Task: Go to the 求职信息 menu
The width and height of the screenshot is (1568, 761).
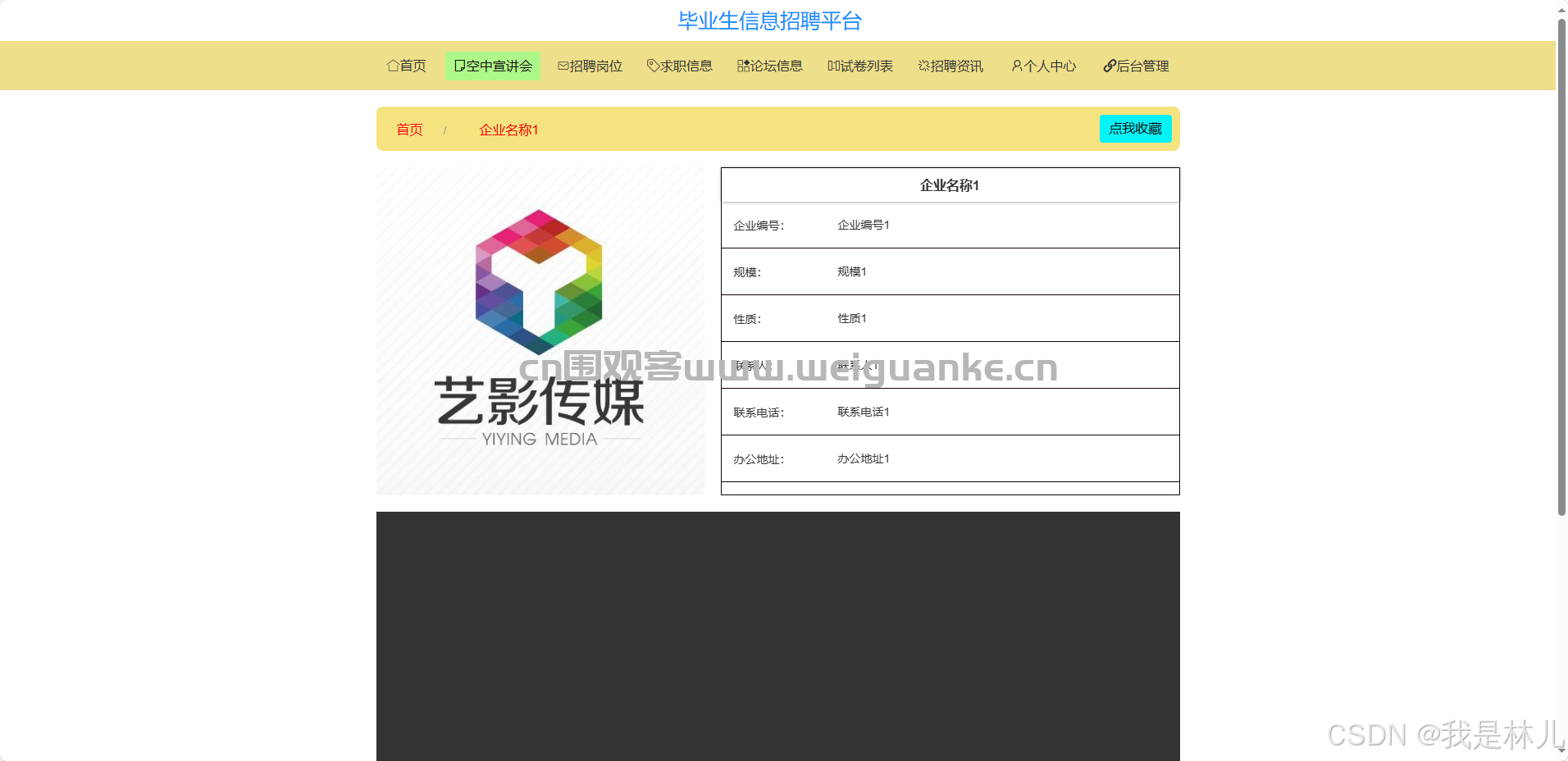Action: coord(680,66)
